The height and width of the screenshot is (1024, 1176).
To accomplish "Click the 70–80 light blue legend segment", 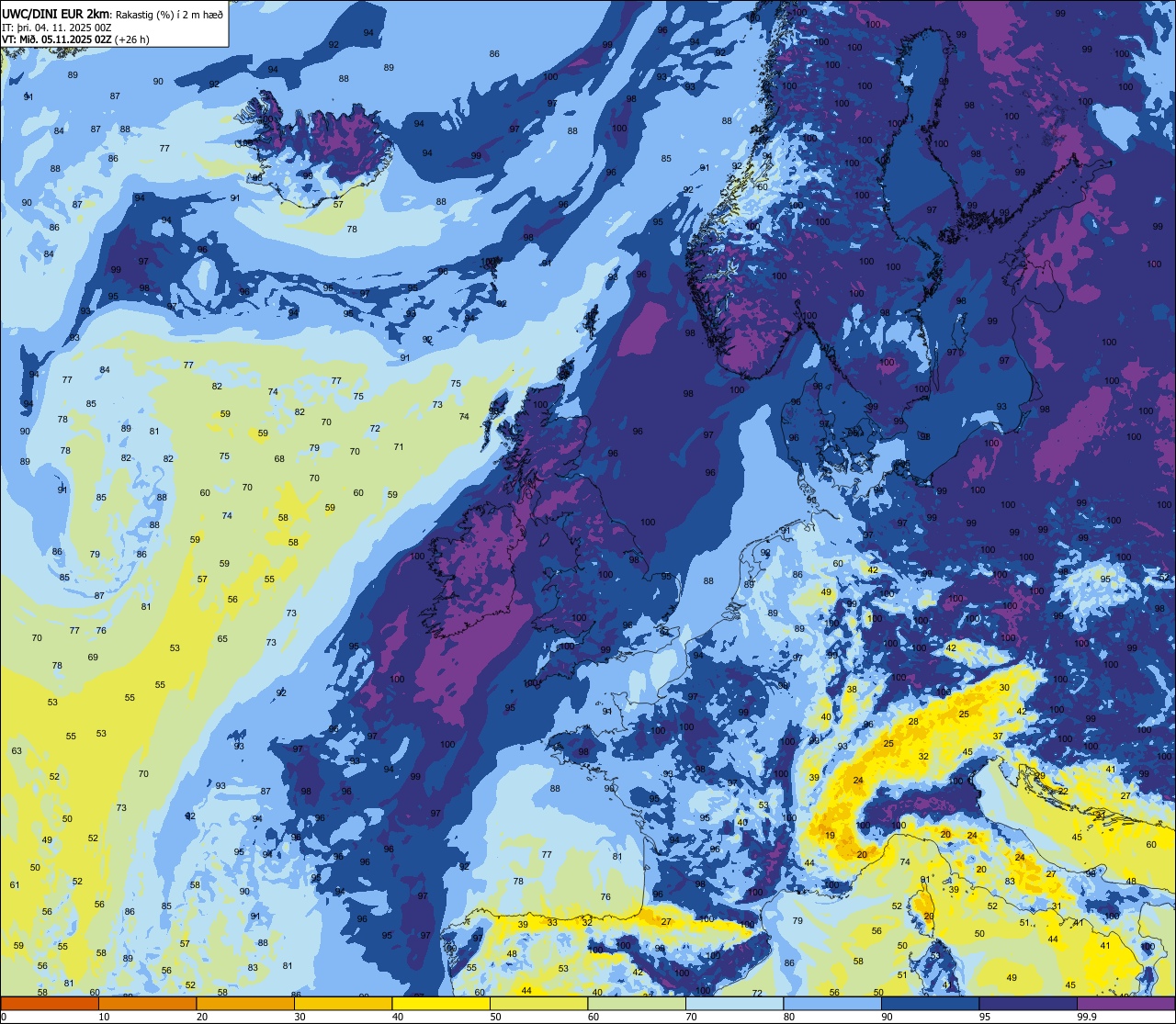I will pyautogui.click(x=734, y=1003).
